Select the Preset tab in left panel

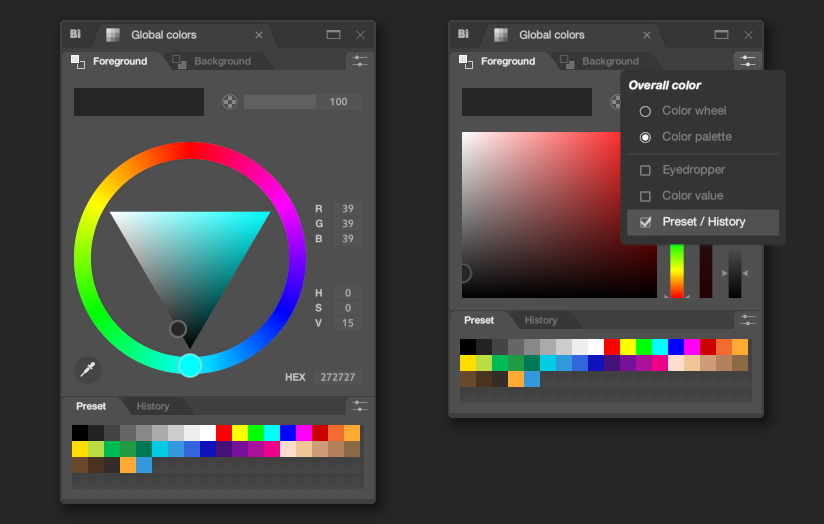tap(91, 406)
